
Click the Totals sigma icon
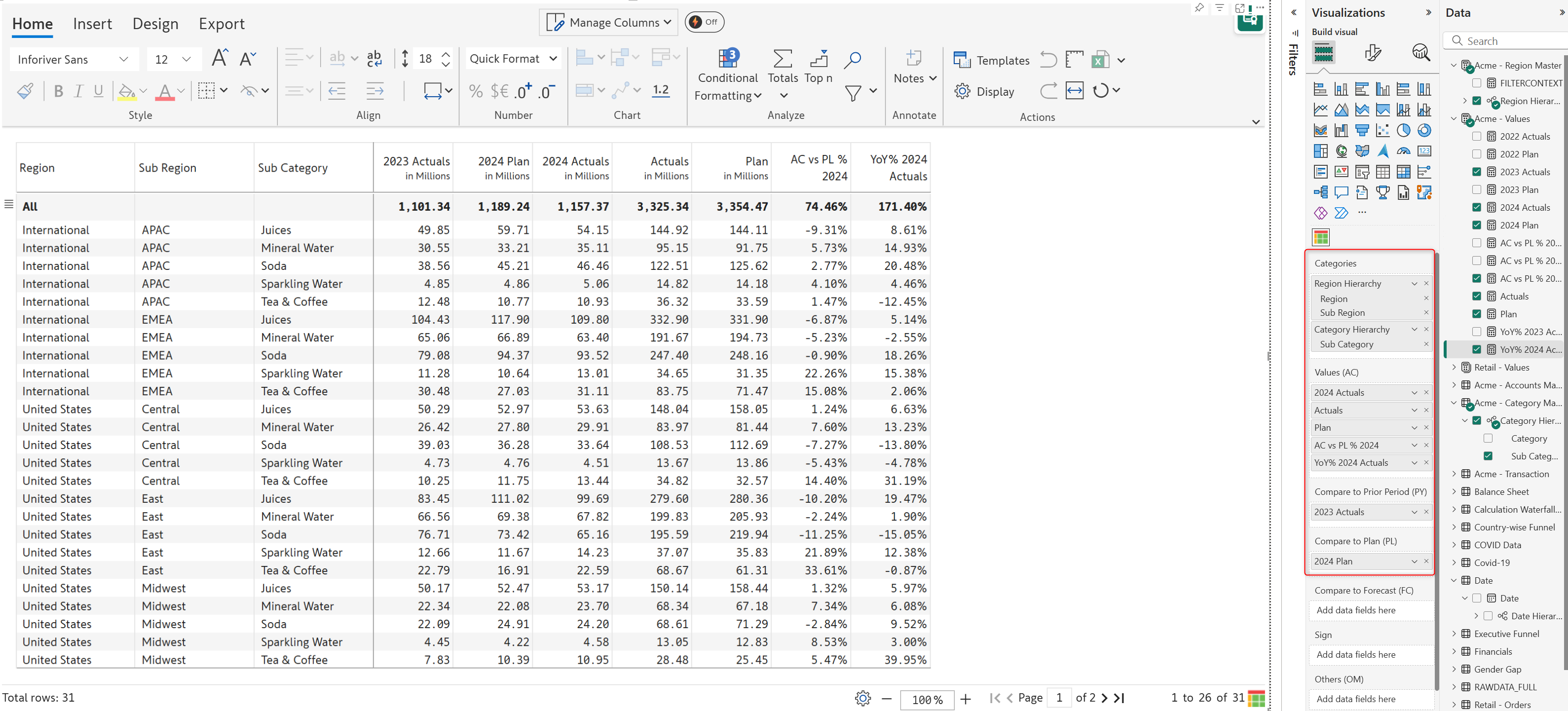click(x=782, y=58)
